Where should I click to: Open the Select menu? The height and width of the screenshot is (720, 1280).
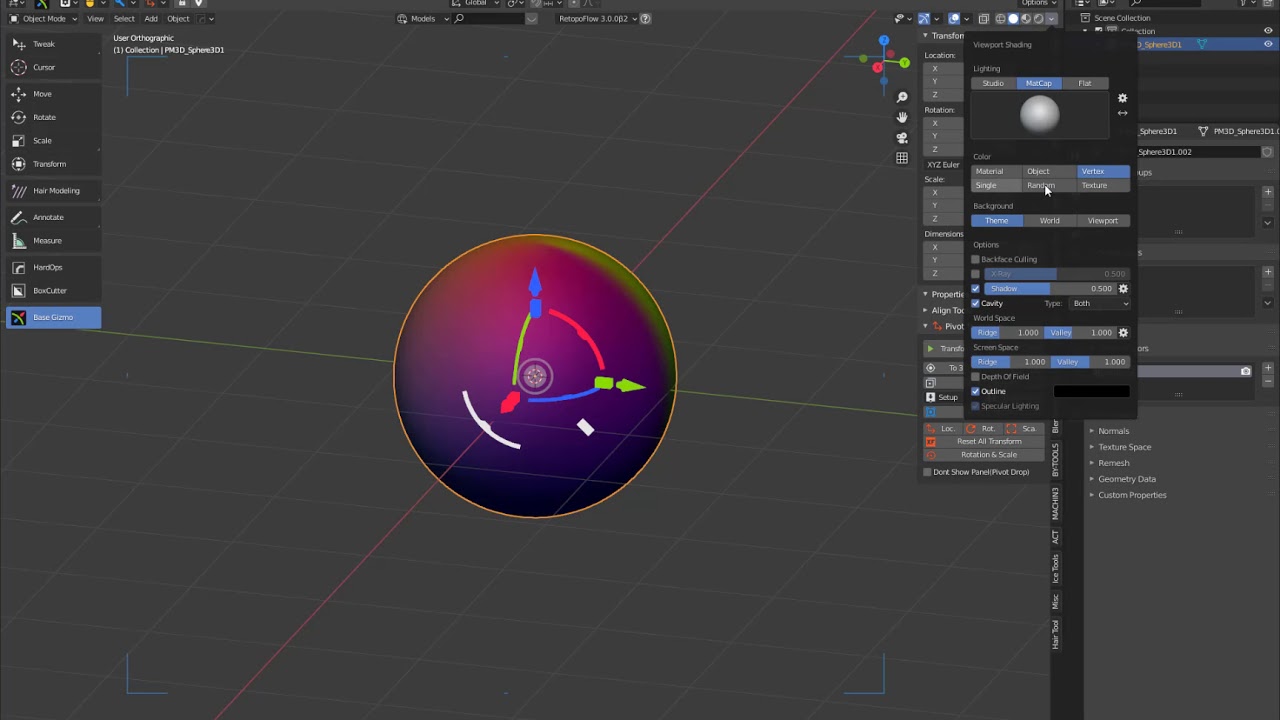coord(124,18)
